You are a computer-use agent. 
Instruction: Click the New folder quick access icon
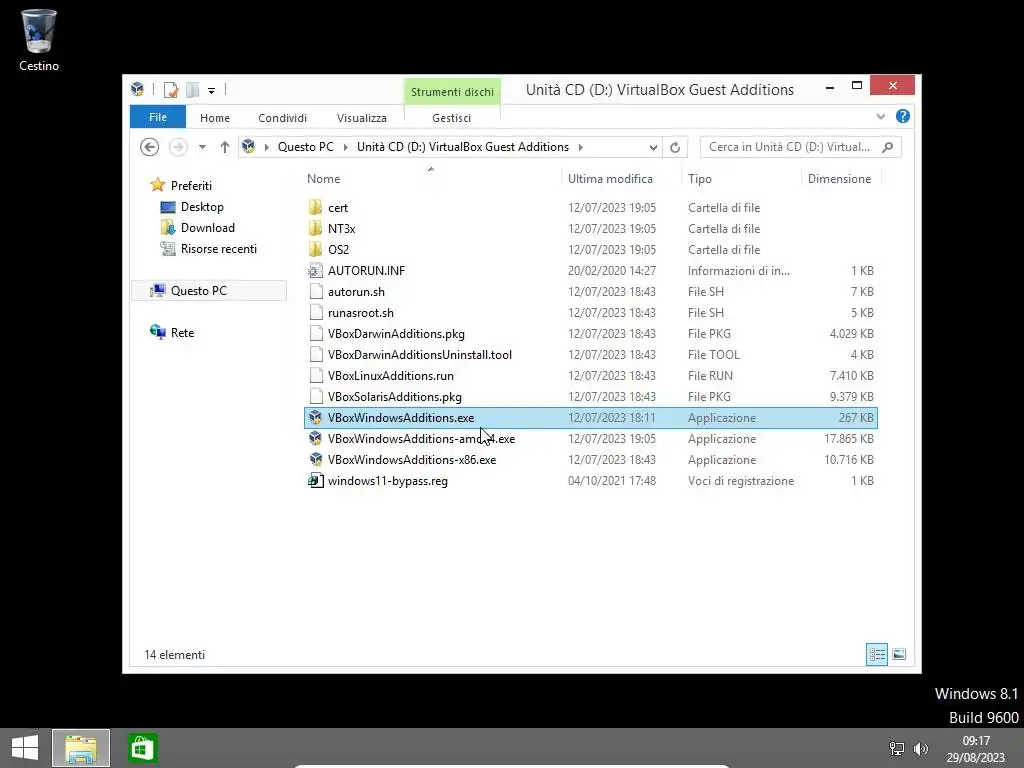(x=193, y=89)
